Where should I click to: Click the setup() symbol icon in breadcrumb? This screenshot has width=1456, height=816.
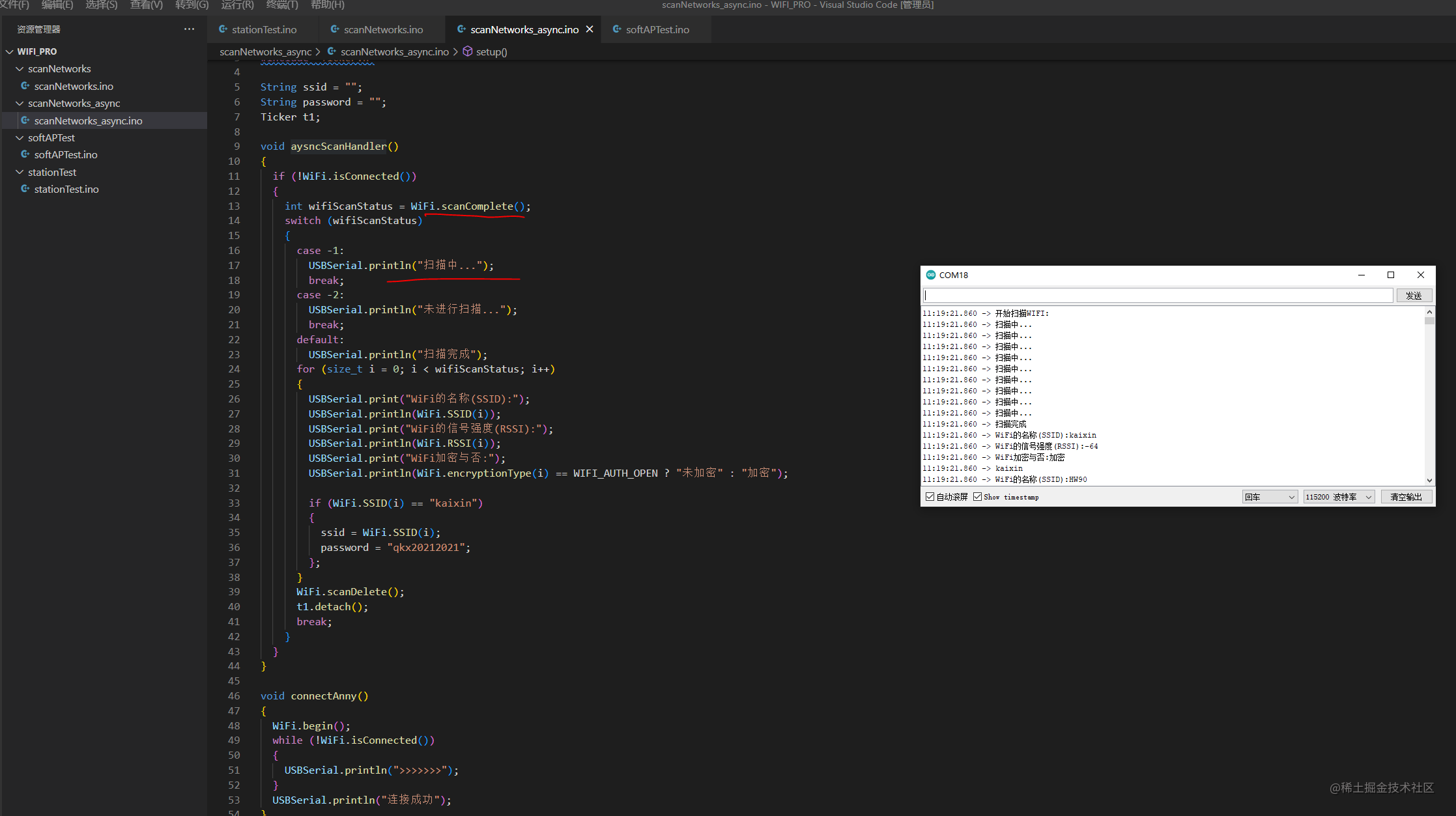[x=468, y=51]
